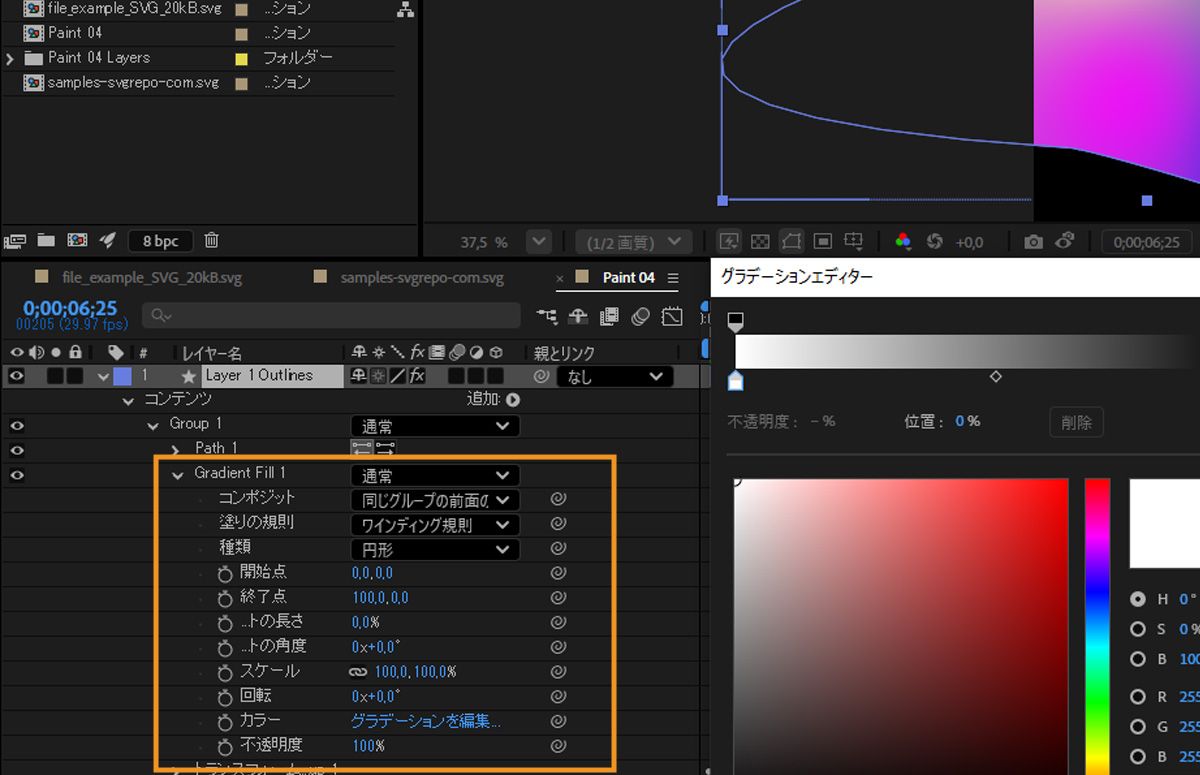1200x775 pixels.
Task: Expand the Path 1 property
Action: click(x=177, y=449)
